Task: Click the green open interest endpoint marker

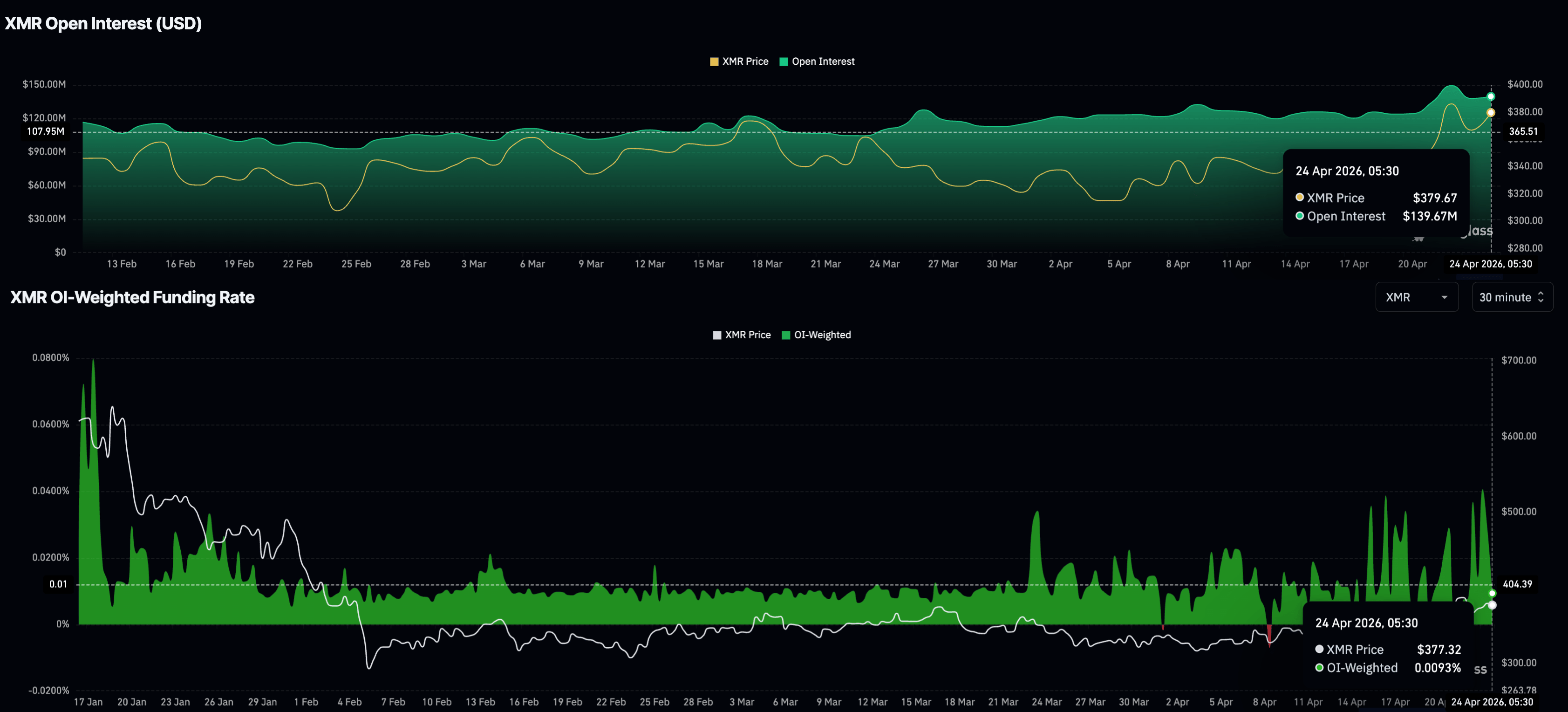Action: tap(1491, 96)
